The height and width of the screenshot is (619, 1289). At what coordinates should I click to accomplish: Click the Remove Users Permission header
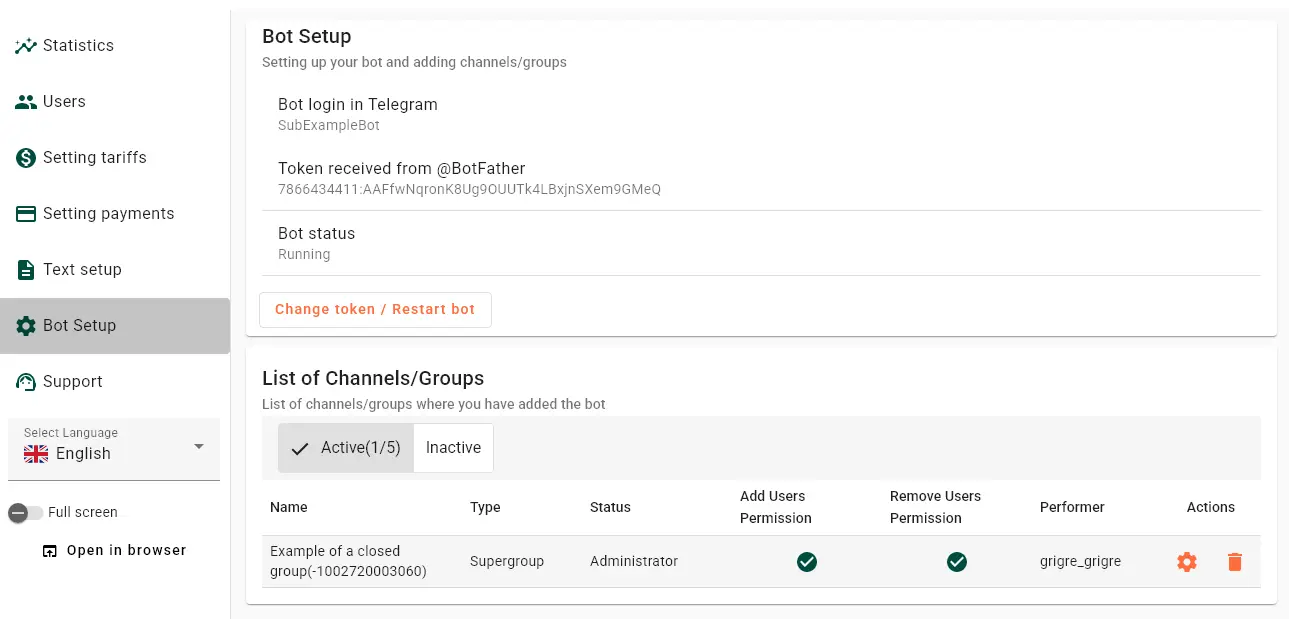click(x=935, y=508)
